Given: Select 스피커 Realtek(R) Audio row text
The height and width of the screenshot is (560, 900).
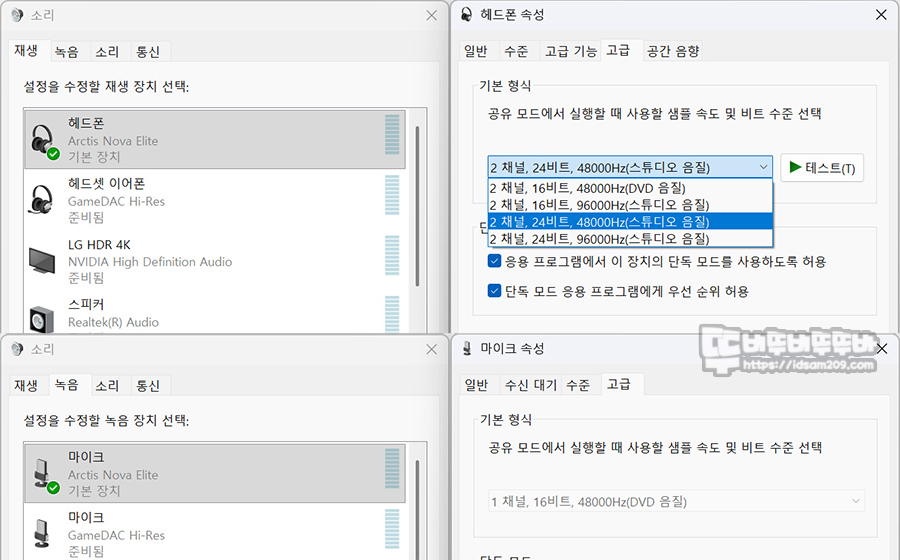Looking at the screenshot, I should pyautogui.click(x=113, y=313).
